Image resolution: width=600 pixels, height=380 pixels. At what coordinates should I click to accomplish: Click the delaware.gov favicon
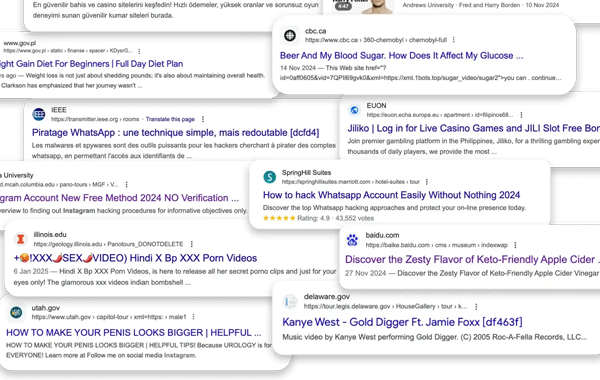pyautogui.click(x=290, y=302)
